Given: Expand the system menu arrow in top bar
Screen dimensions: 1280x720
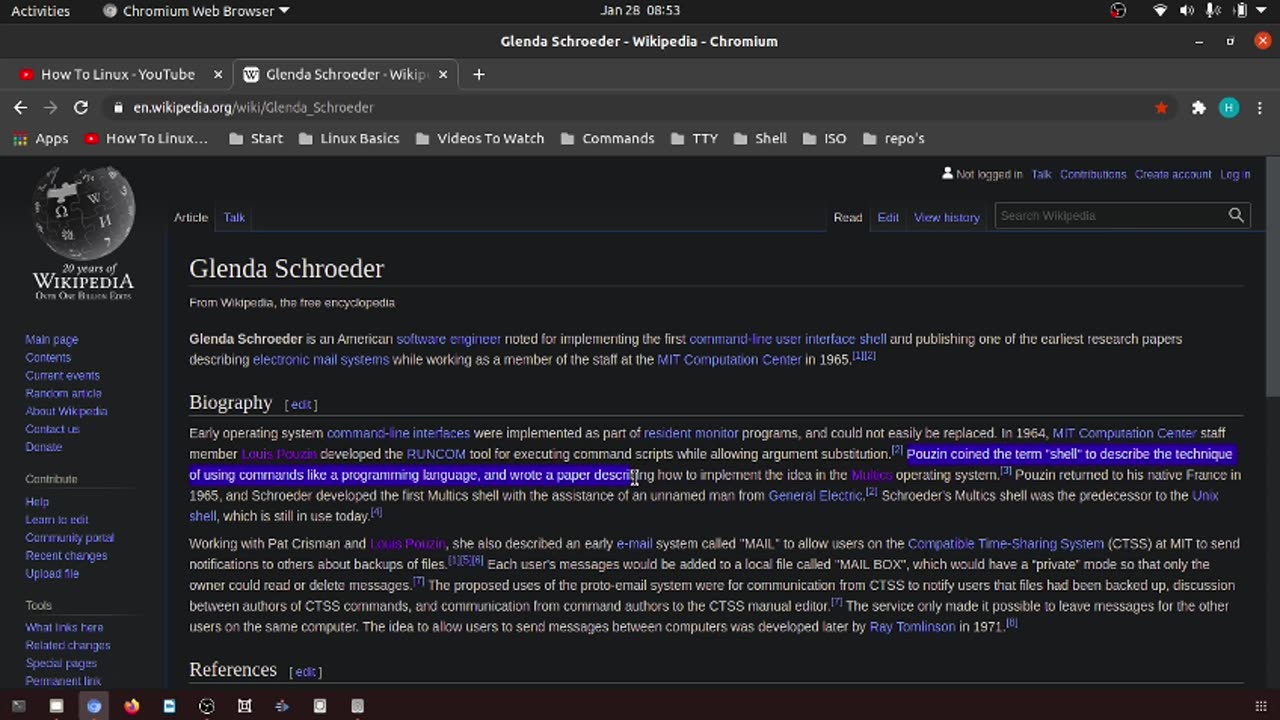Looking at the screenshot, I should pos(1263,11).
